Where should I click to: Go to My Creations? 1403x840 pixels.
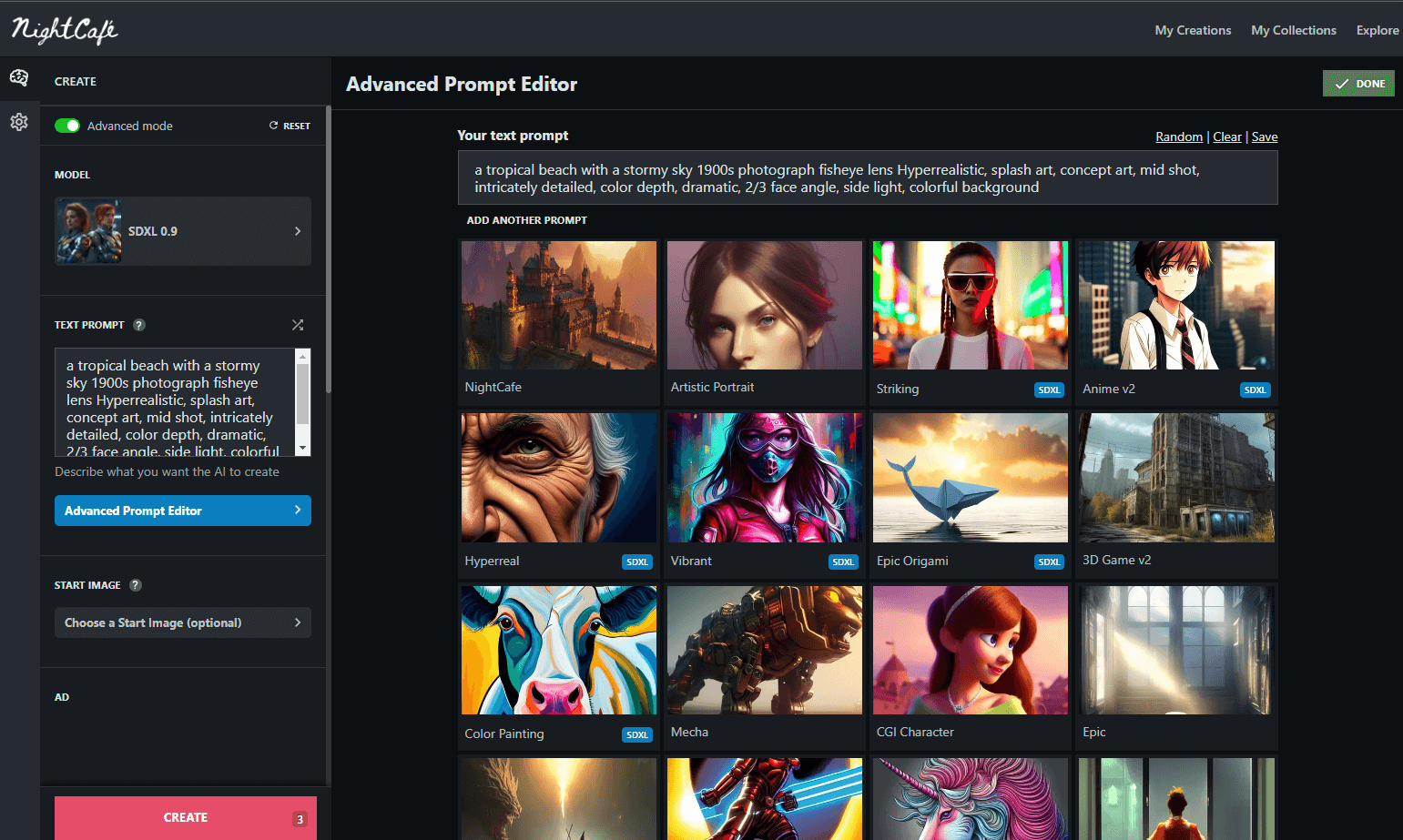coord(1193,30)
